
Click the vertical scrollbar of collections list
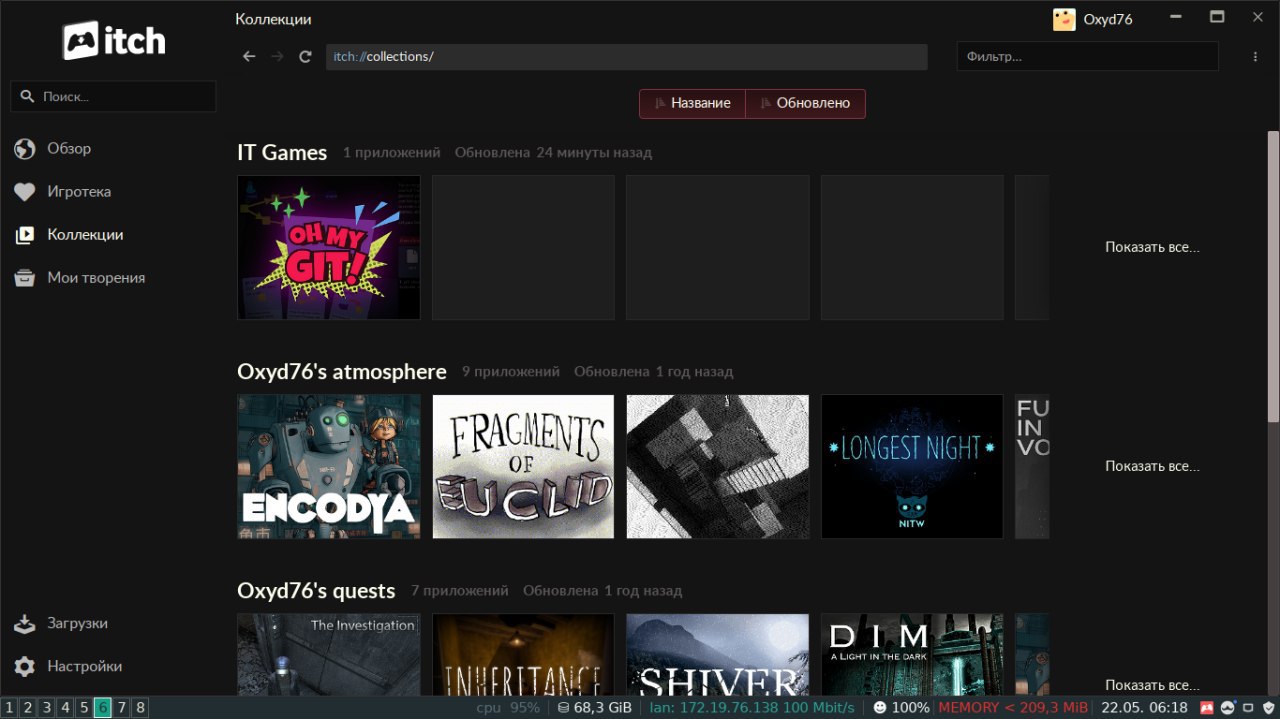[1273, 275]
